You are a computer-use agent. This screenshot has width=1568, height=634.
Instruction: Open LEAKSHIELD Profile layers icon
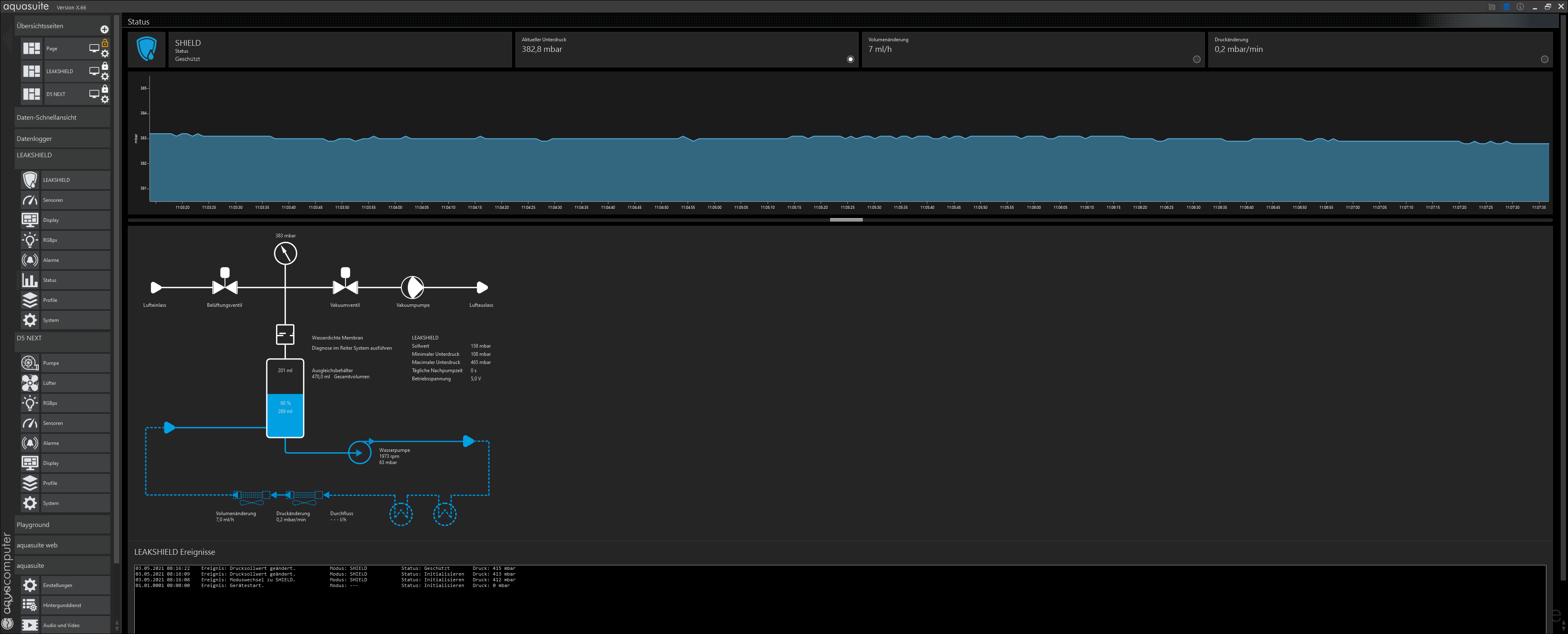coord(30,300)
